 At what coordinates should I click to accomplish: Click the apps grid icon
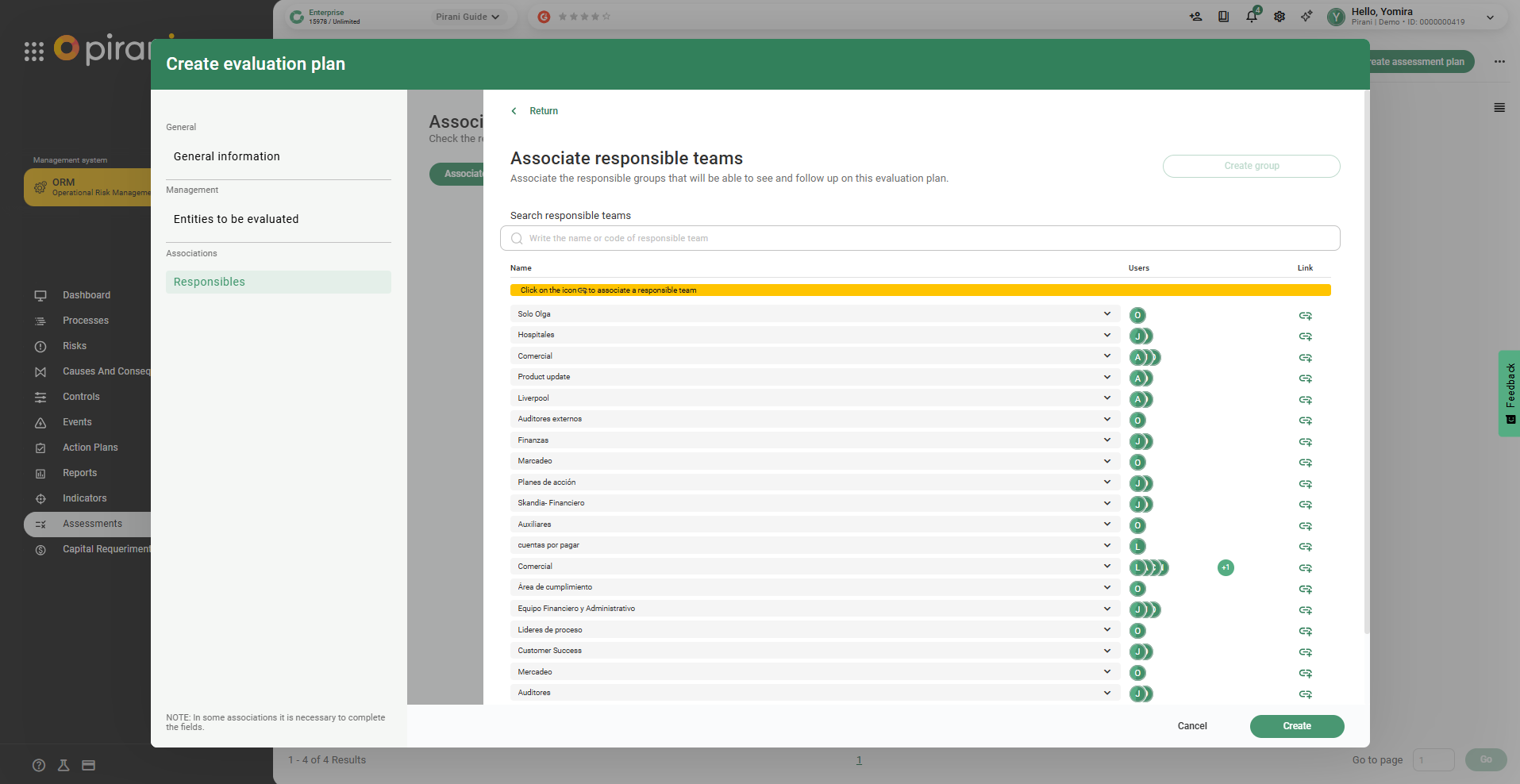click(34, 52)
